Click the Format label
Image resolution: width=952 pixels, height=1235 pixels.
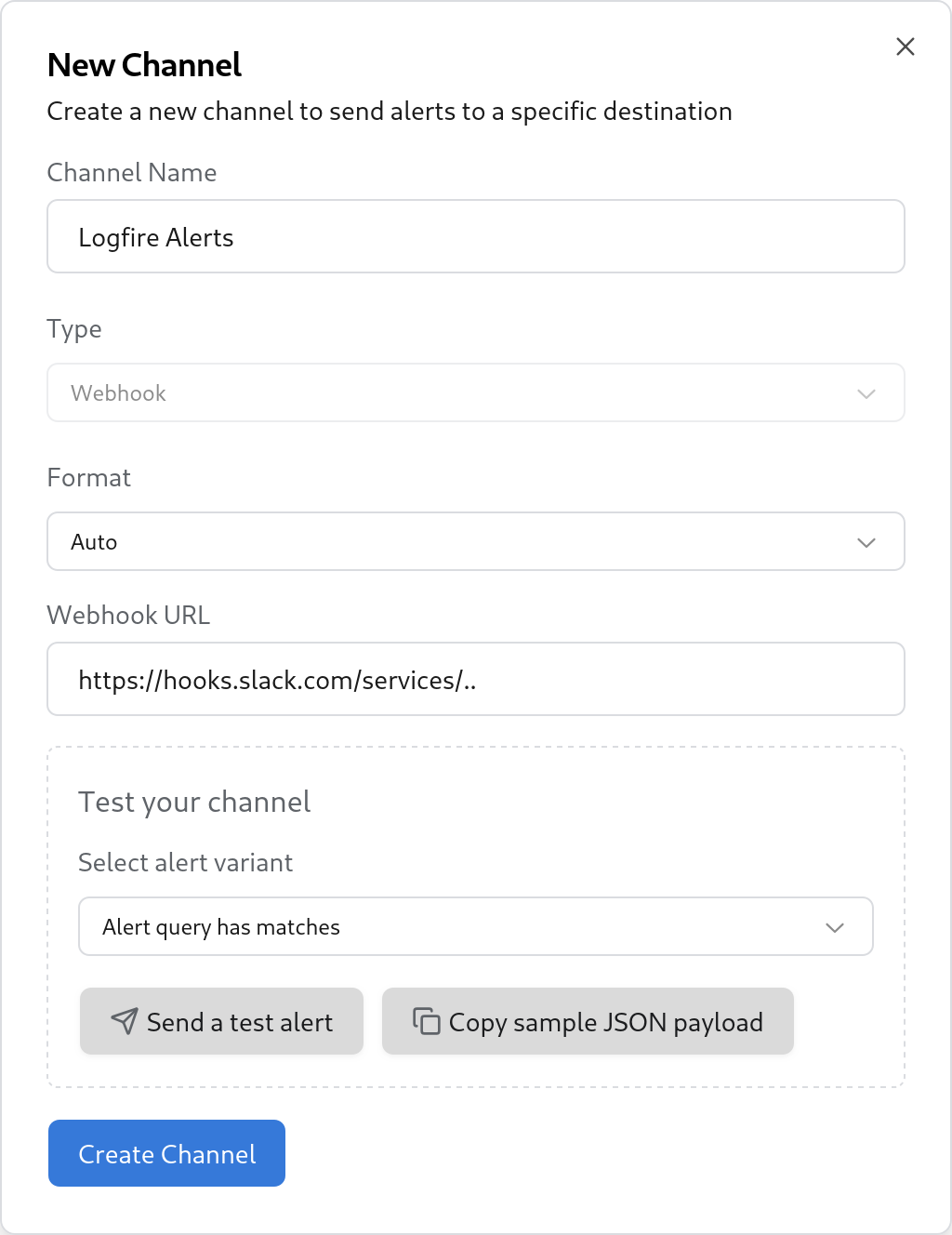pyautogui.click(x=88, y=478)
